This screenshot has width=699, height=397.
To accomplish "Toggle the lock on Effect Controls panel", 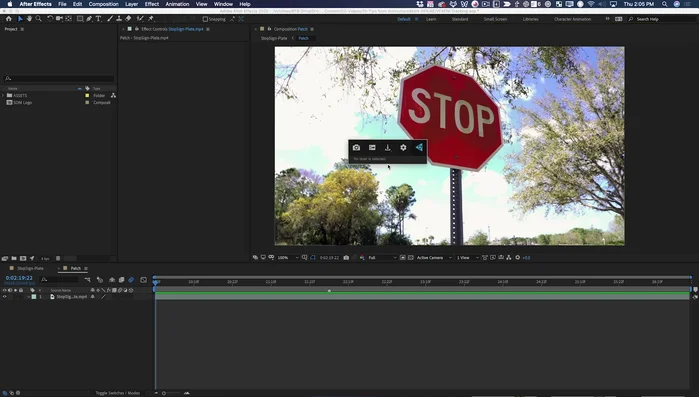I will [x=137, y=29].
